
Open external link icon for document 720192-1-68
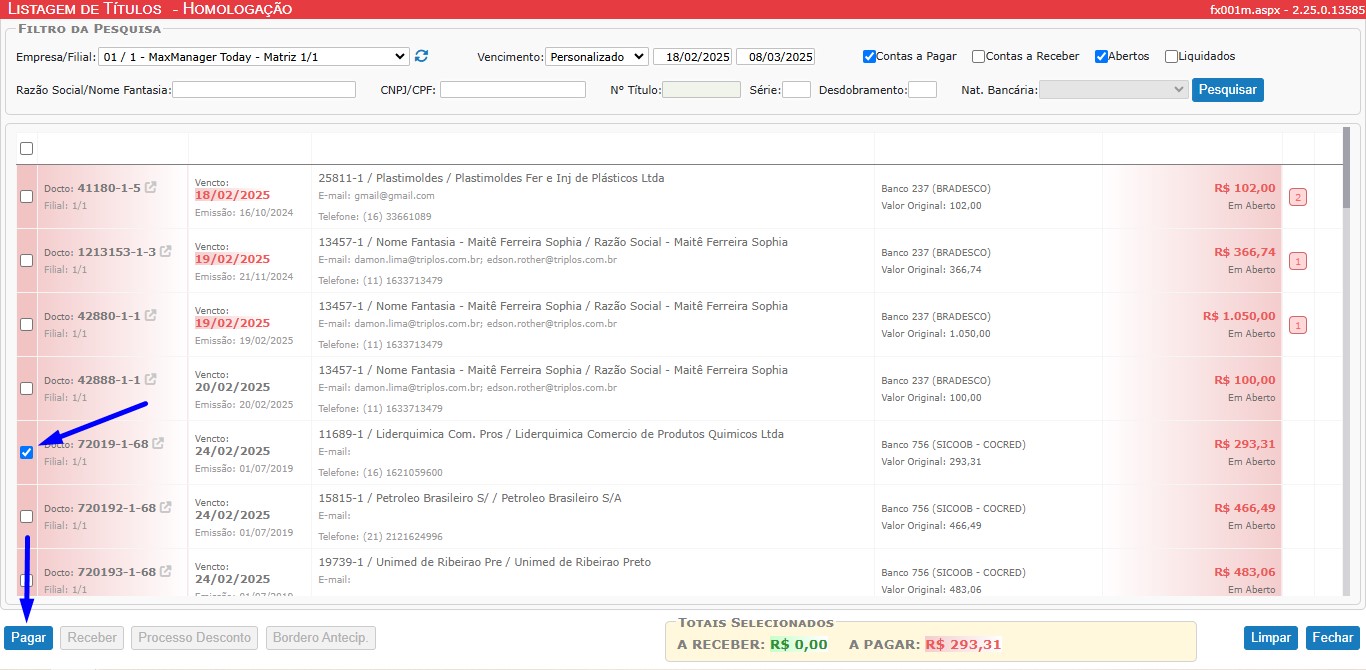(166, 507)
